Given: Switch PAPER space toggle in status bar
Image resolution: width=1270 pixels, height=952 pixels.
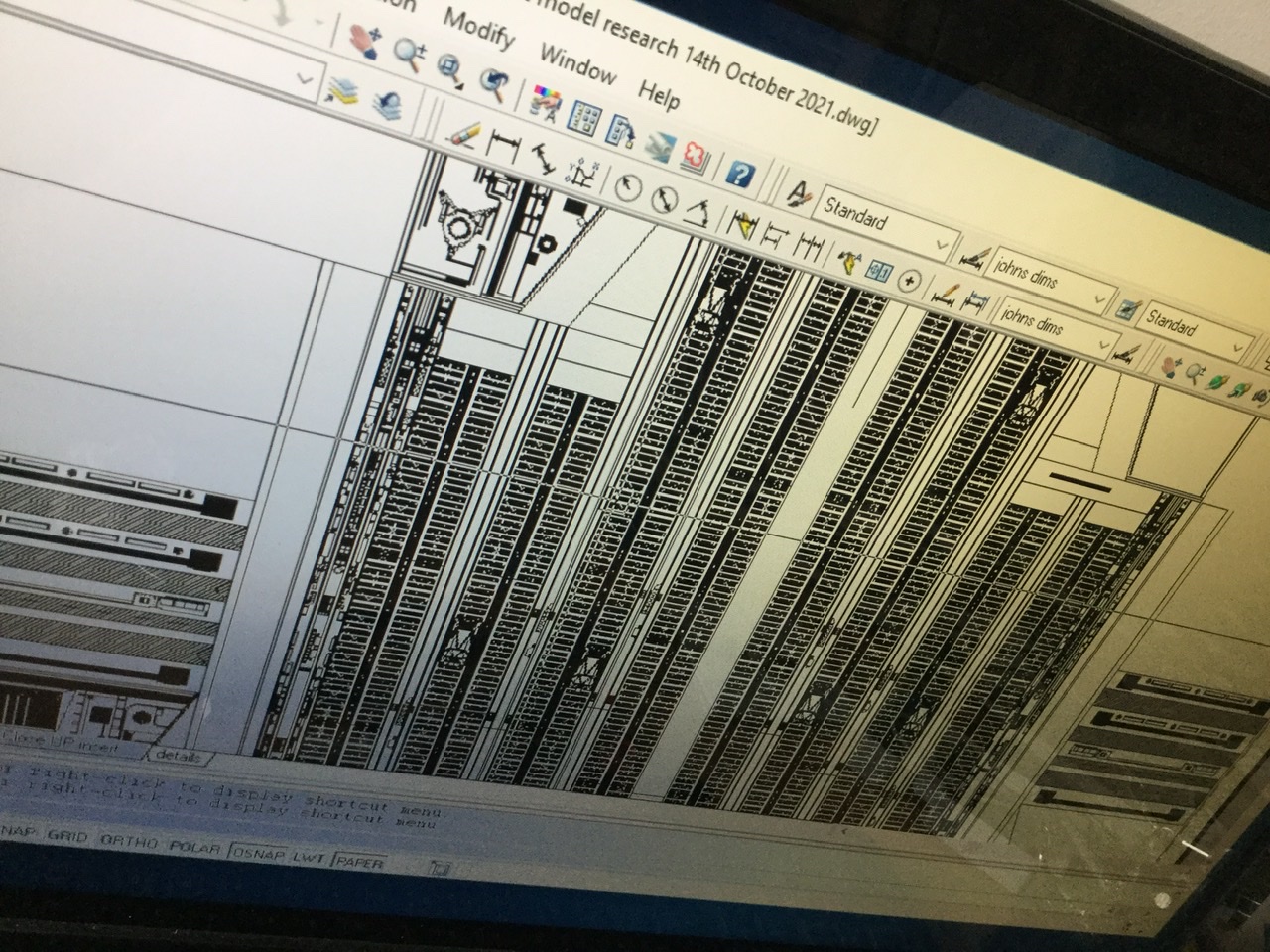Looking at the screenshot, I should pos(360,862).
